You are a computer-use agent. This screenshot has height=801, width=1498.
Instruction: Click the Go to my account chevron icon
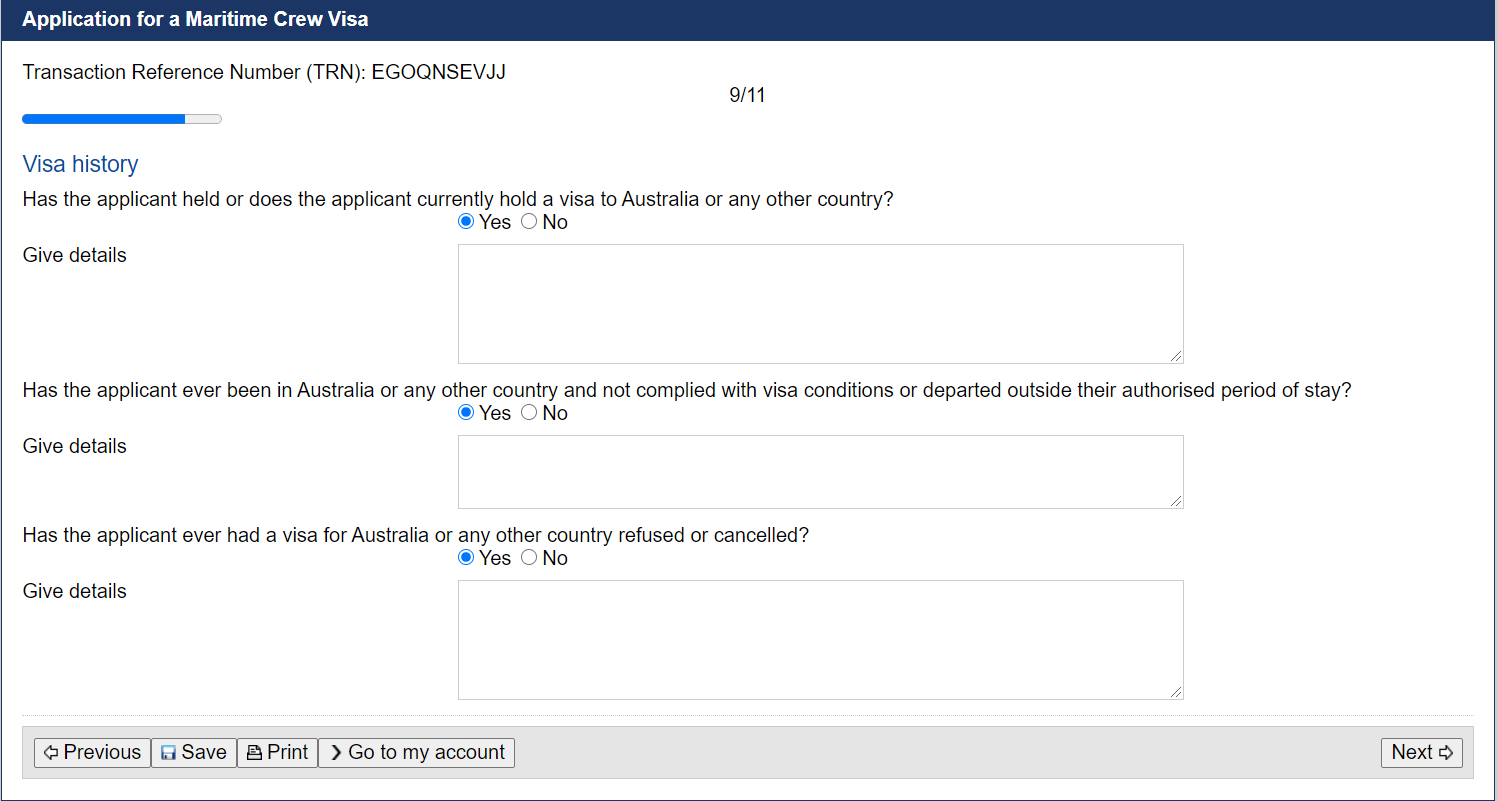(336, 753)
